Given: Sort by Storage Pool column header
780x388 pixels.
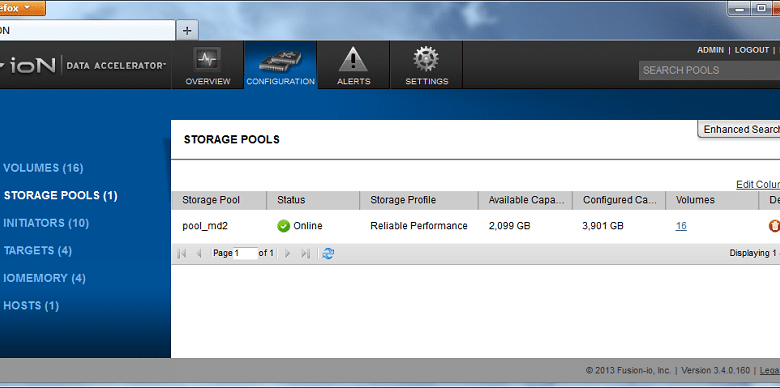Looking at the screenshot, I should click(219, 200).
